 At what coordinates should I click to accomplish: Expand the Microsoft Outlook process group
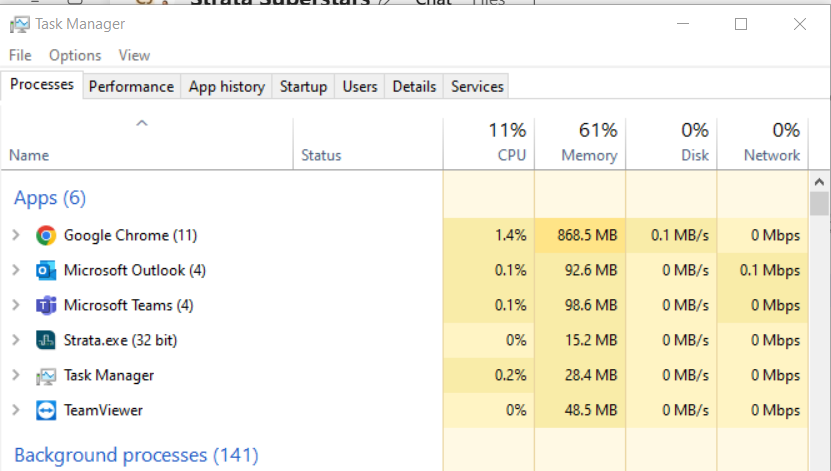pos(16,271)
